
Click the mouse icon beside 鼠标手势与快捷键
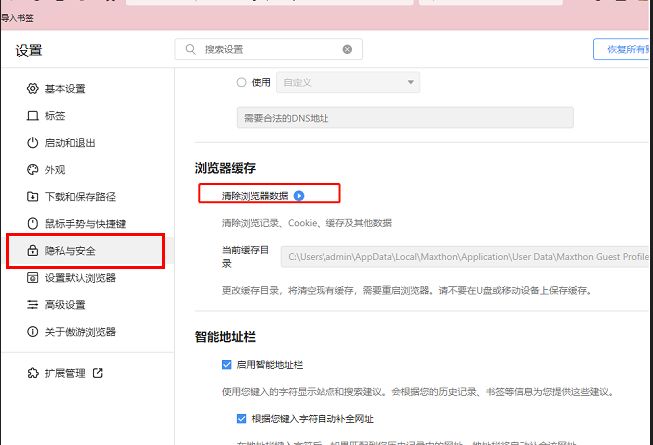pyautogui.click(x=33, y=224)
